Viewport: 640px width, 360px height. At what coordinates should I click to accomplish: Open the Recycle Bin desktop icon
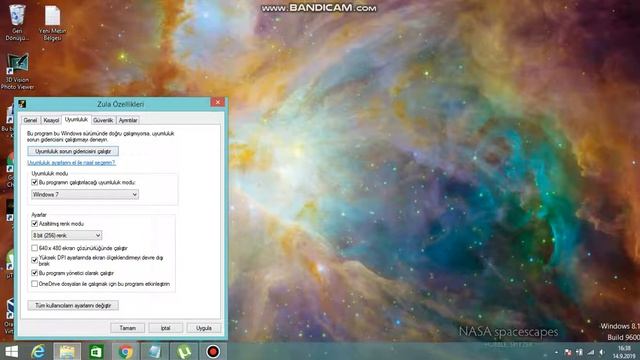tap(17, 22)
